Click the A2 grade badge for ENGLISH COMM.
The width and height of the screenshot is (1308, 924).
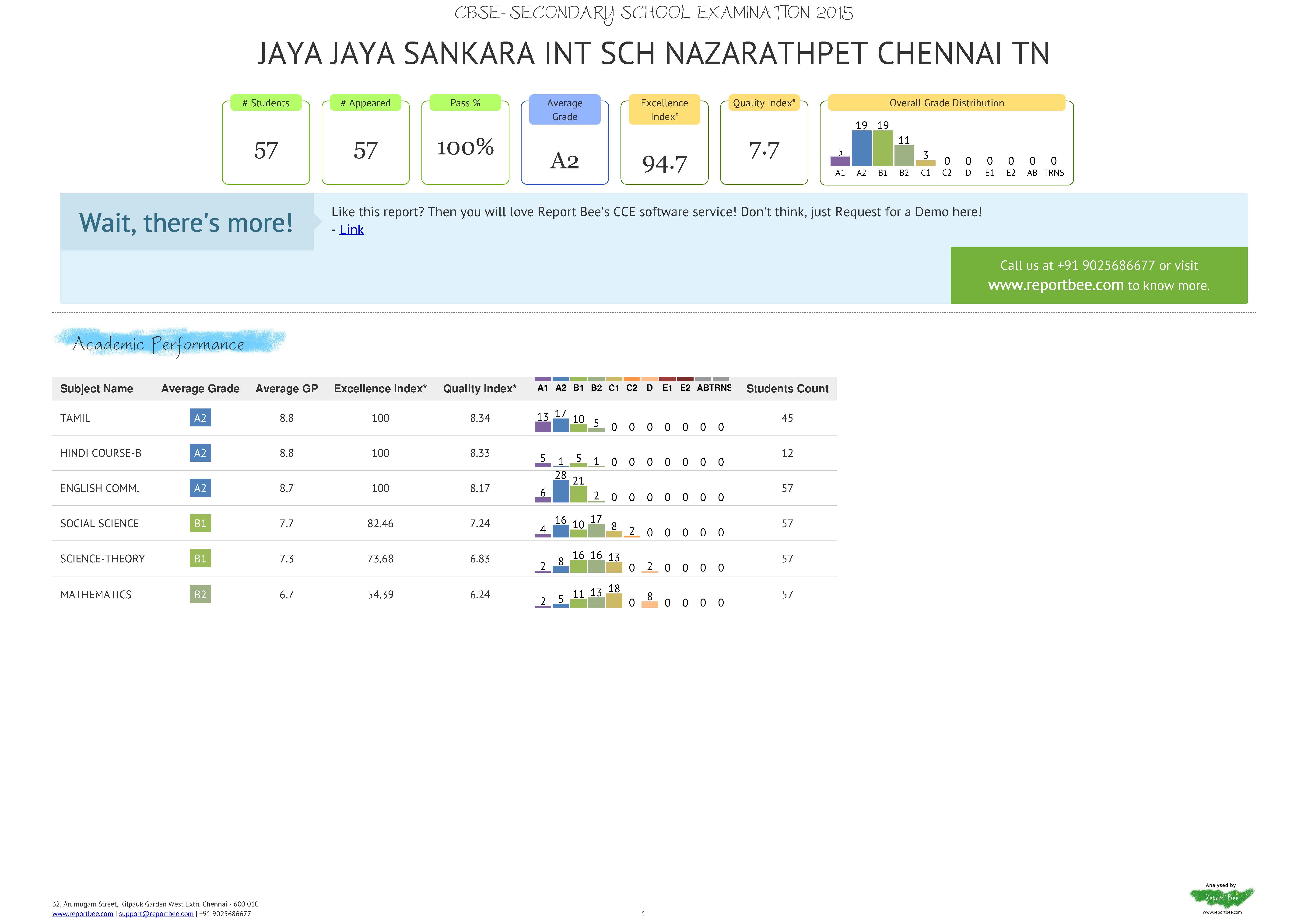pos(200,488)
